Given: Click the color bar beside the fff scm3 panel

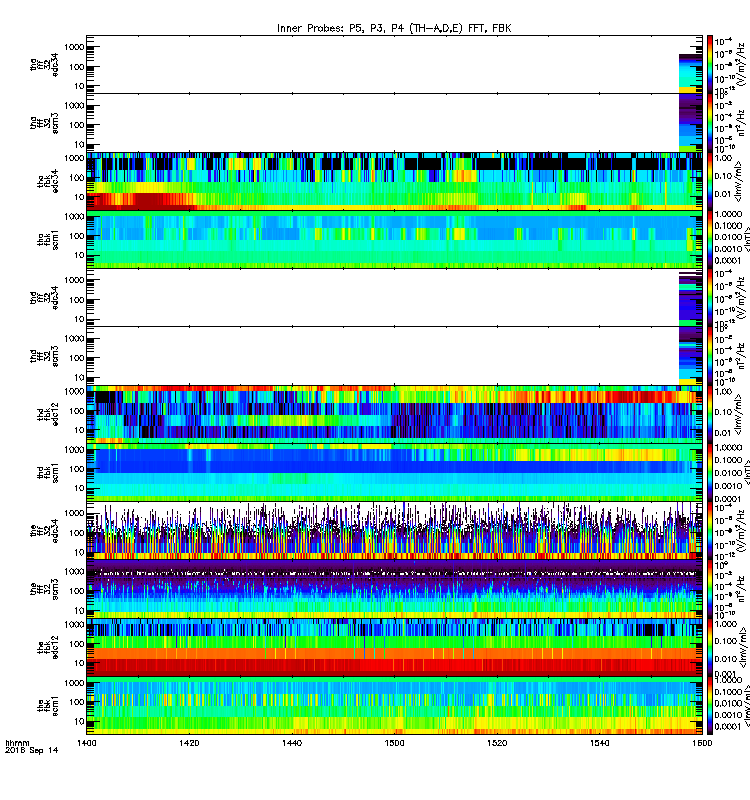Looking at the screenshot, I should click(x=709, y=589).
